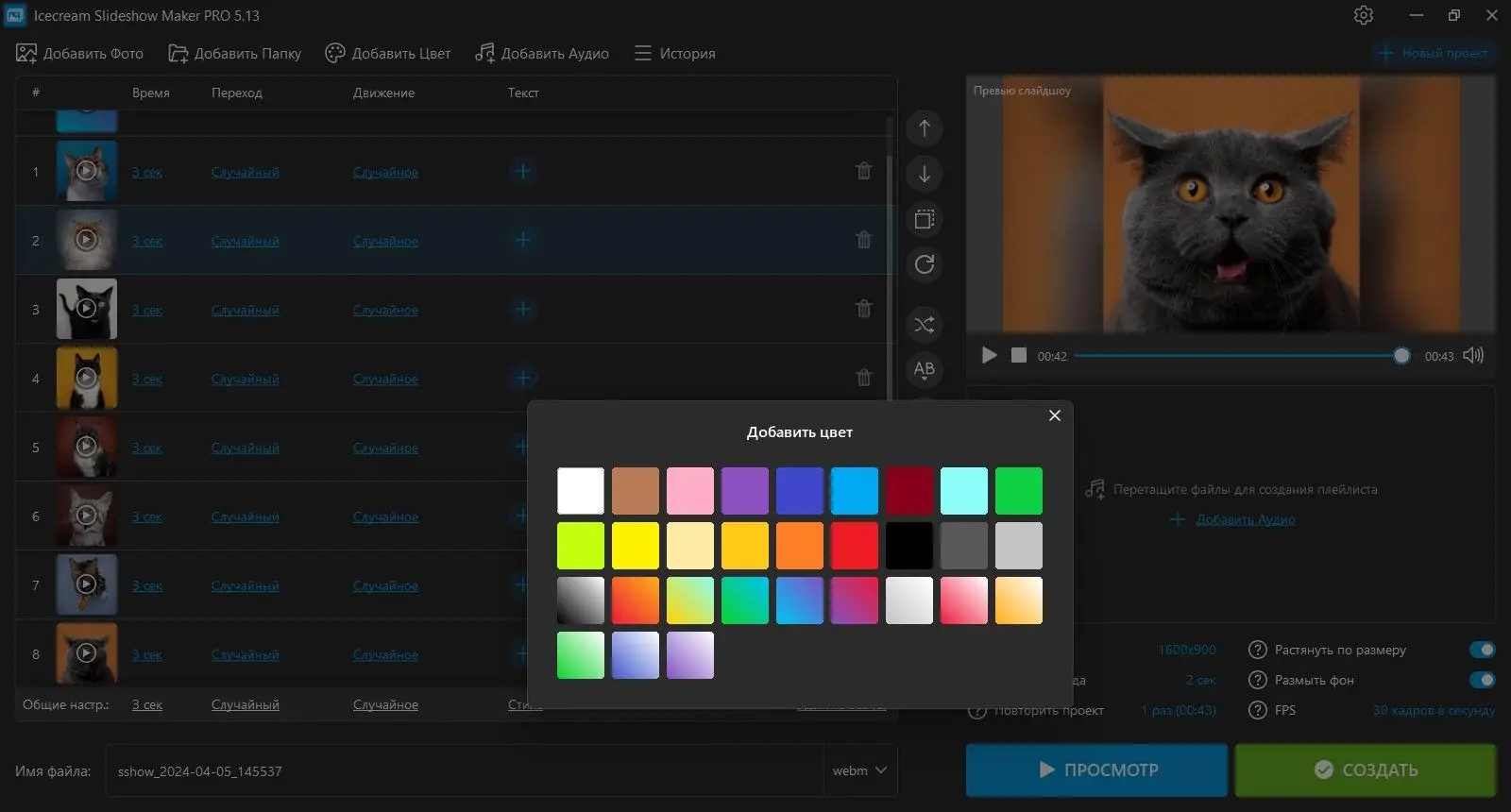Viewport: 1511px width, 812px height.
Task: Click Добавить Аудио link in playlist area
Action: [1245, 519]
